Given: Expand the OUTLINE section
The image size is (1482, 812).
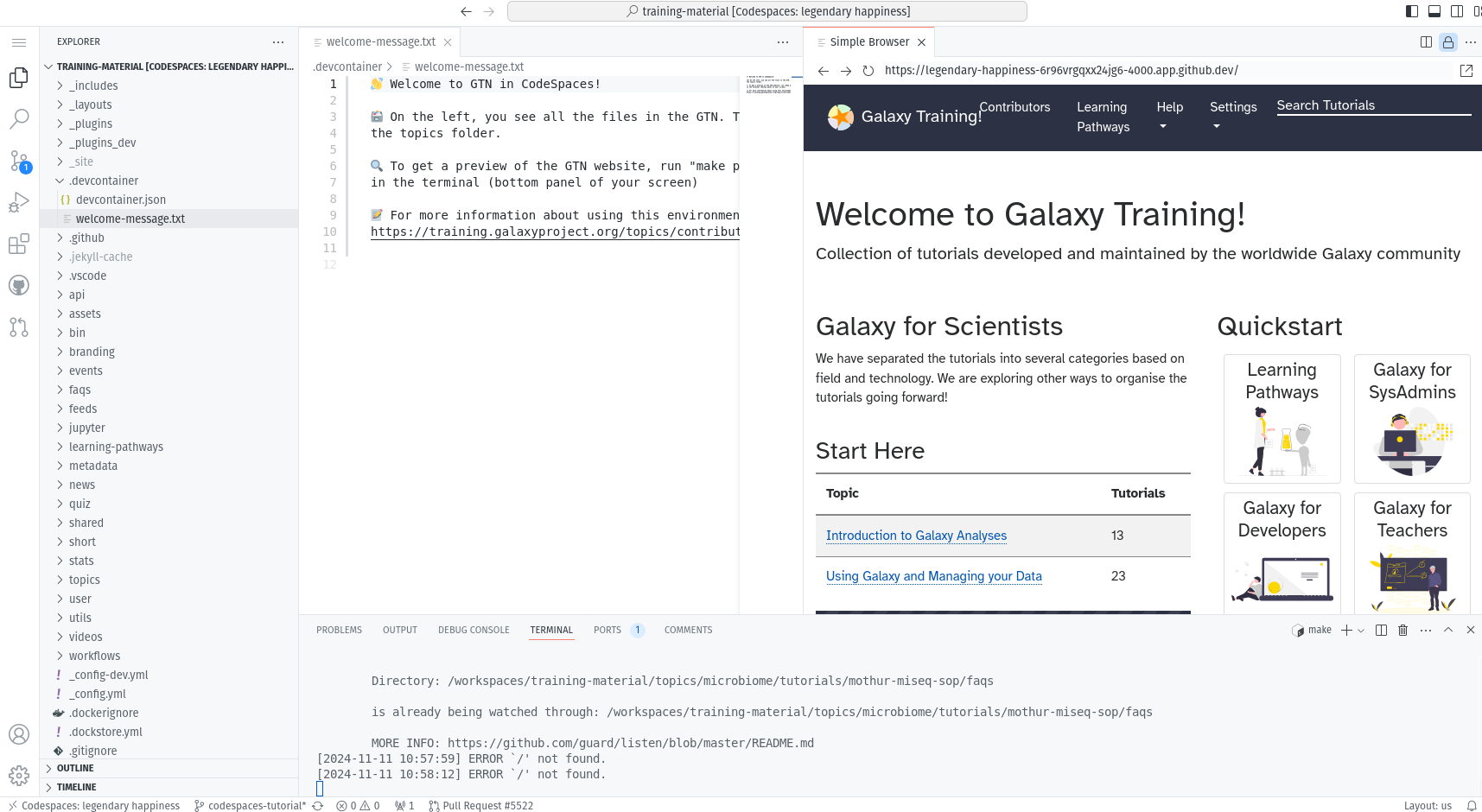Looking at the screenshot, I should pos(75,768).
